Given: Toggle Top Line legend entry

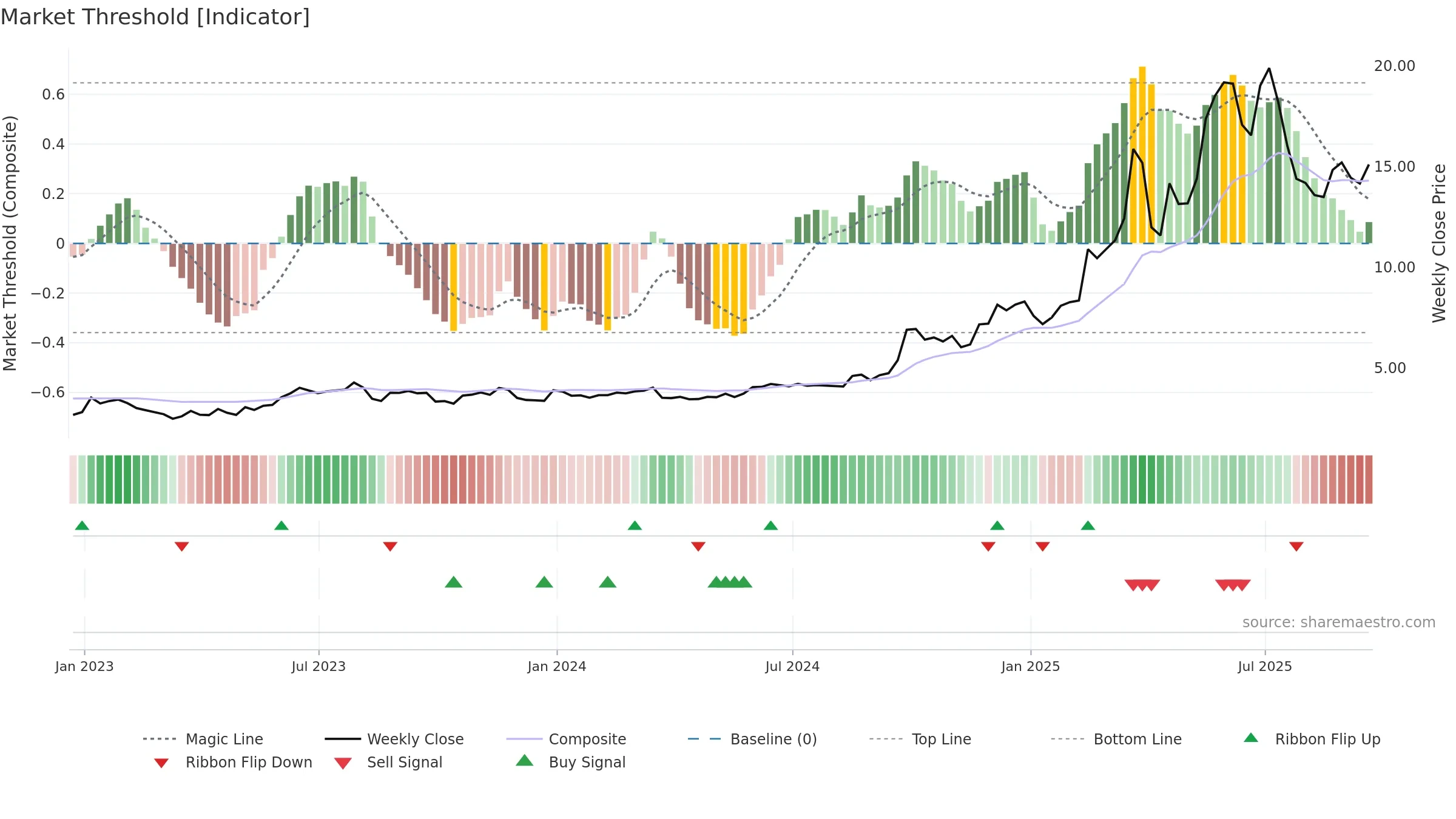Looking at the screenshot, I should tap(920, 739).
